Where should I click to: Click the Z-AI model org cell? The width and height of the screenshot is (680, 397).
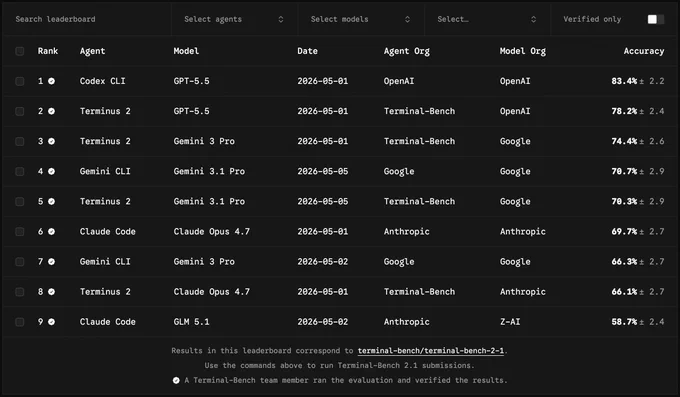(x=510, y=322)
